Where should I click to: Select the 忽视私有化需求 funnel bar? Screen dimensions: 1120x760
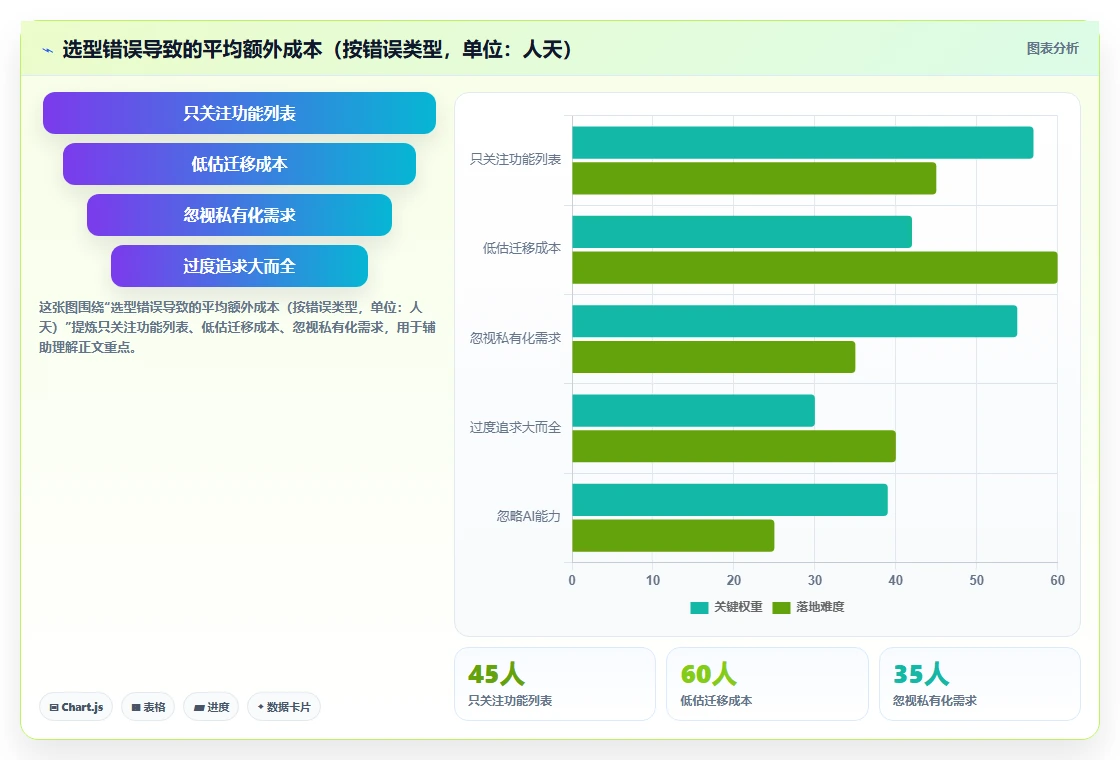click(x=239, y=215)
